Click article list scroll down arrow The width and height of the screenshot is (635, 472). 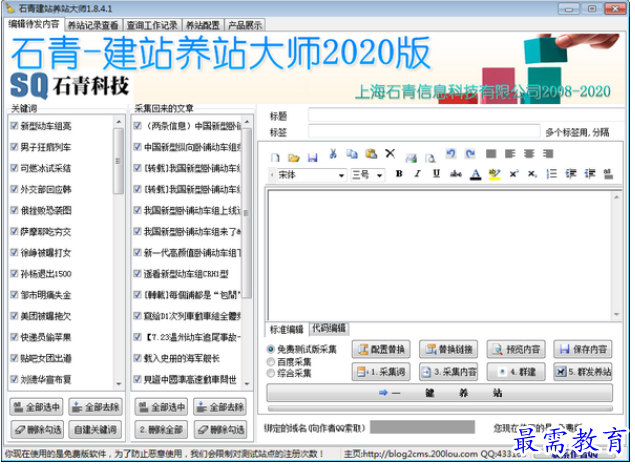[x=247, y=383]
